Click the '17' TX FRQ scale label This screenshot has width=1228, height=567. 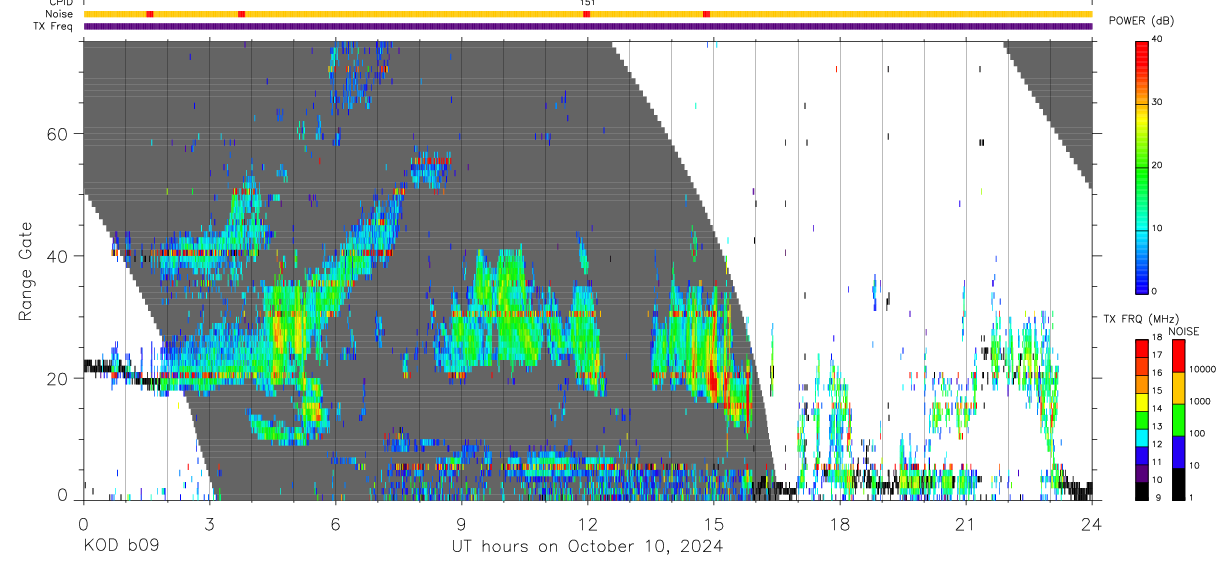point(1158,355)
